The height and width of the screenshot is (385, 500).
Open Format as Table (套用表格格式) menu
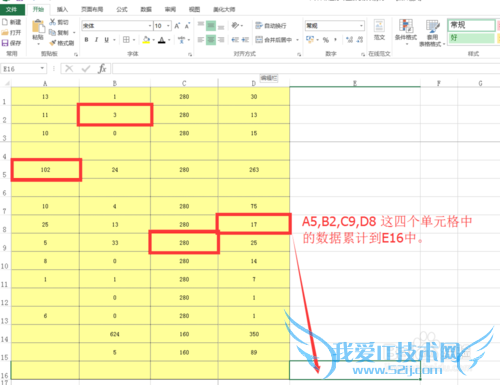pyautogui.click(x=432, y=33)
